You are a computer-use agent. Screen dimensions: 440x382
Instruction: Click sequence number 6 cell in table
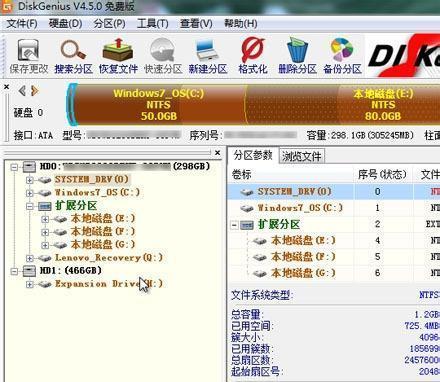(377, 273)
